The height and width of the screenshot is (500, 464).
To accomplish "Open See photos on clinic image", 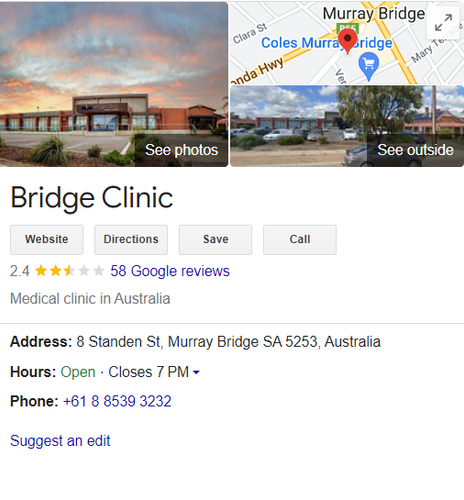I will (x=182, y=150).
